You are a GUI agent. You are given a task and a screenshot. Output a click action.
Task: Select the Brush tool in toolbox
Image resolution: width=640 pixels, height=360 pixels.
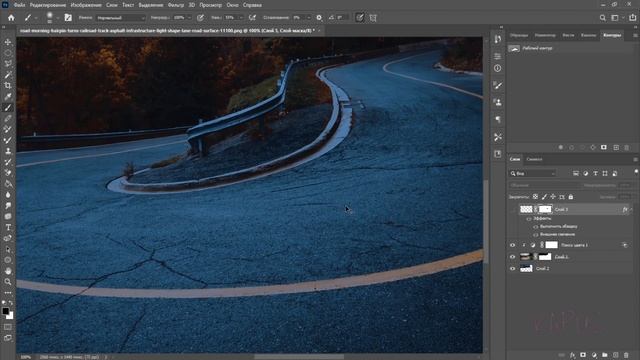point(8,107)
